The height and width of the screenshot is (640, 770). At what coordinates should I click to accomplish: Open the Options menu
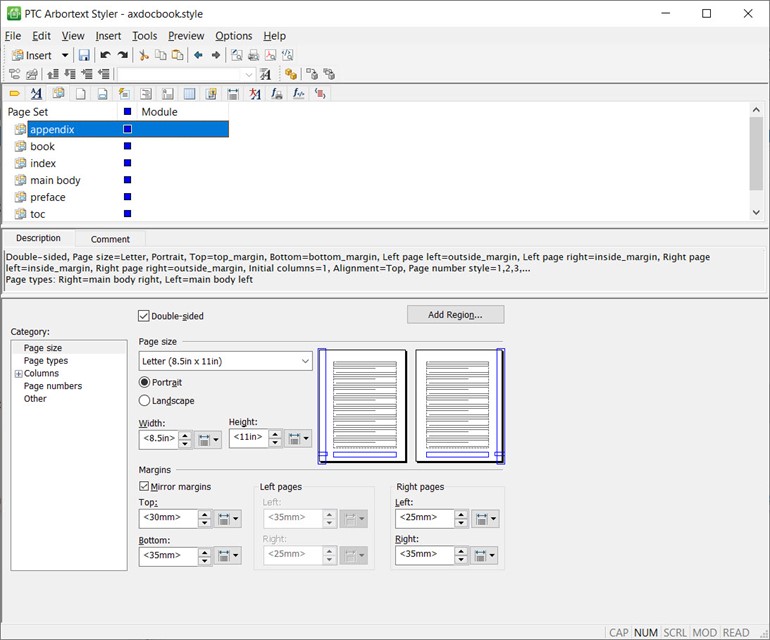point(233,36)
